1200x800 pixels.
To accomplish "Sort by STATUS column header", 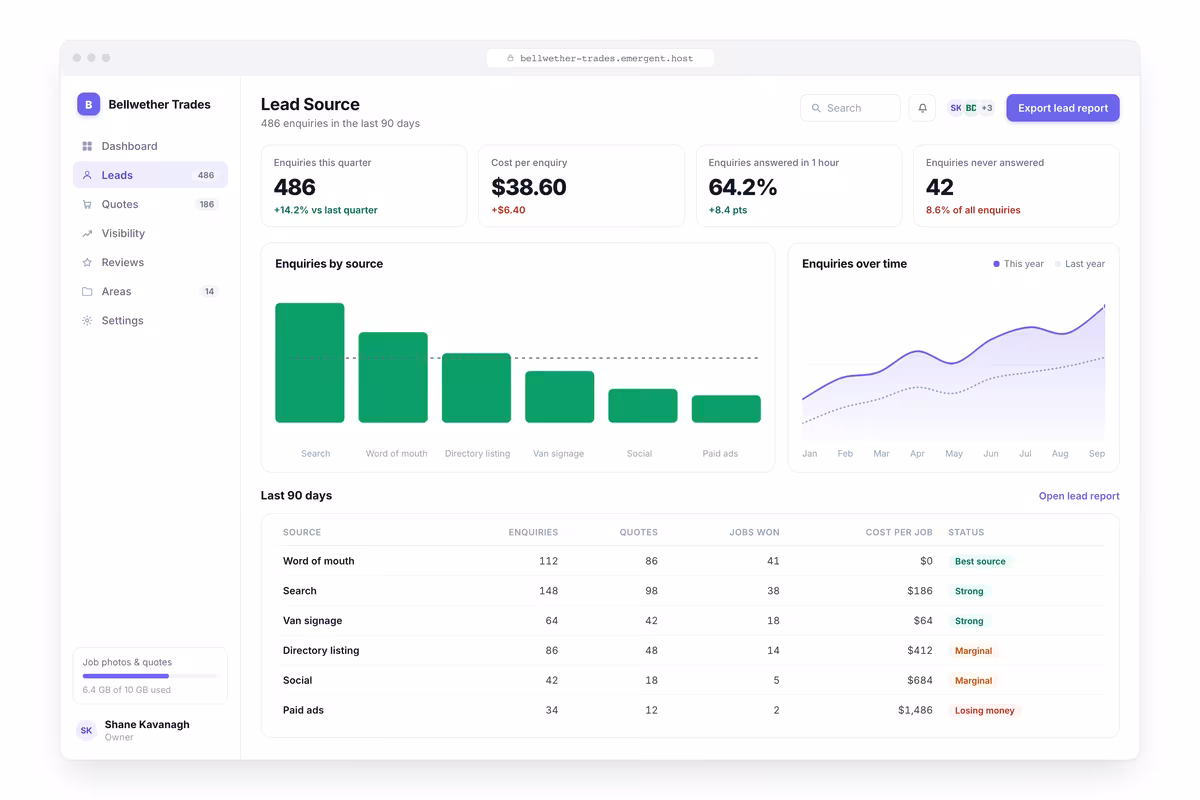I will (966, 532).
